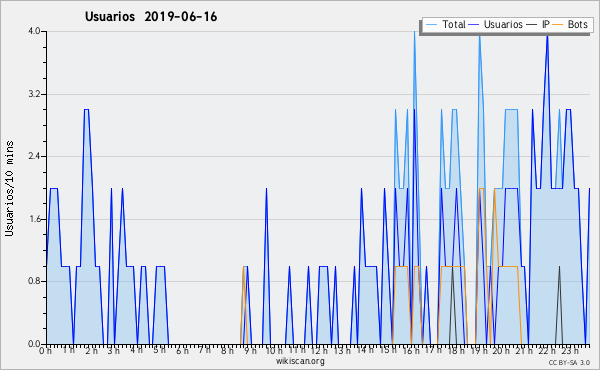Click the '1.6' y-axis value

[34, 219]
